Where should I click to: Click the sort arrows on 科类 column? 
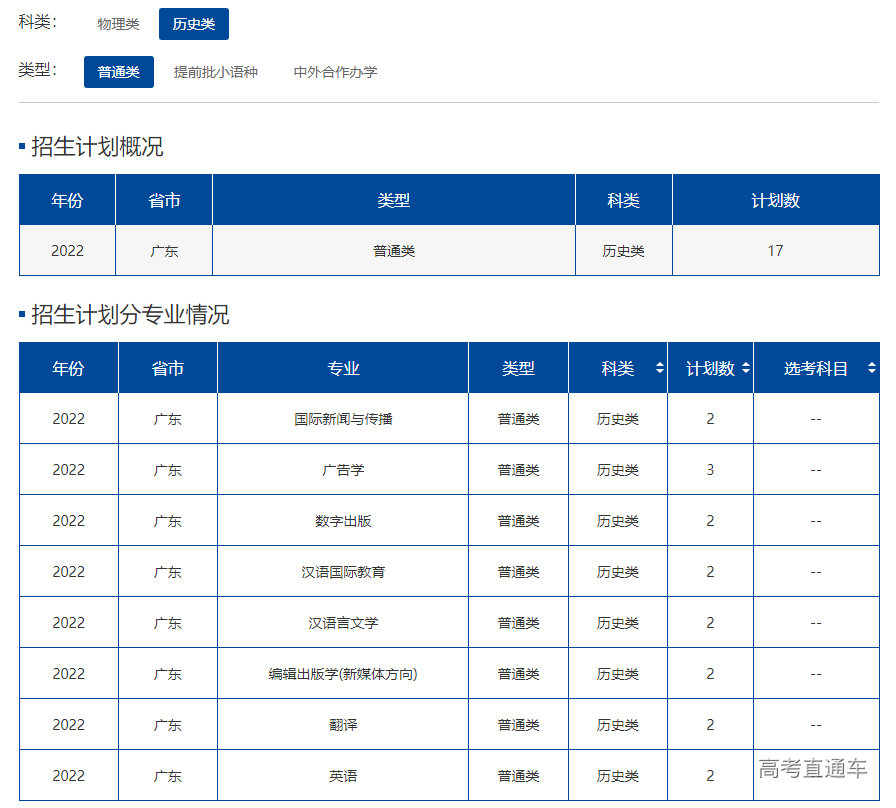pyautogui.click(x=660, y=368)
